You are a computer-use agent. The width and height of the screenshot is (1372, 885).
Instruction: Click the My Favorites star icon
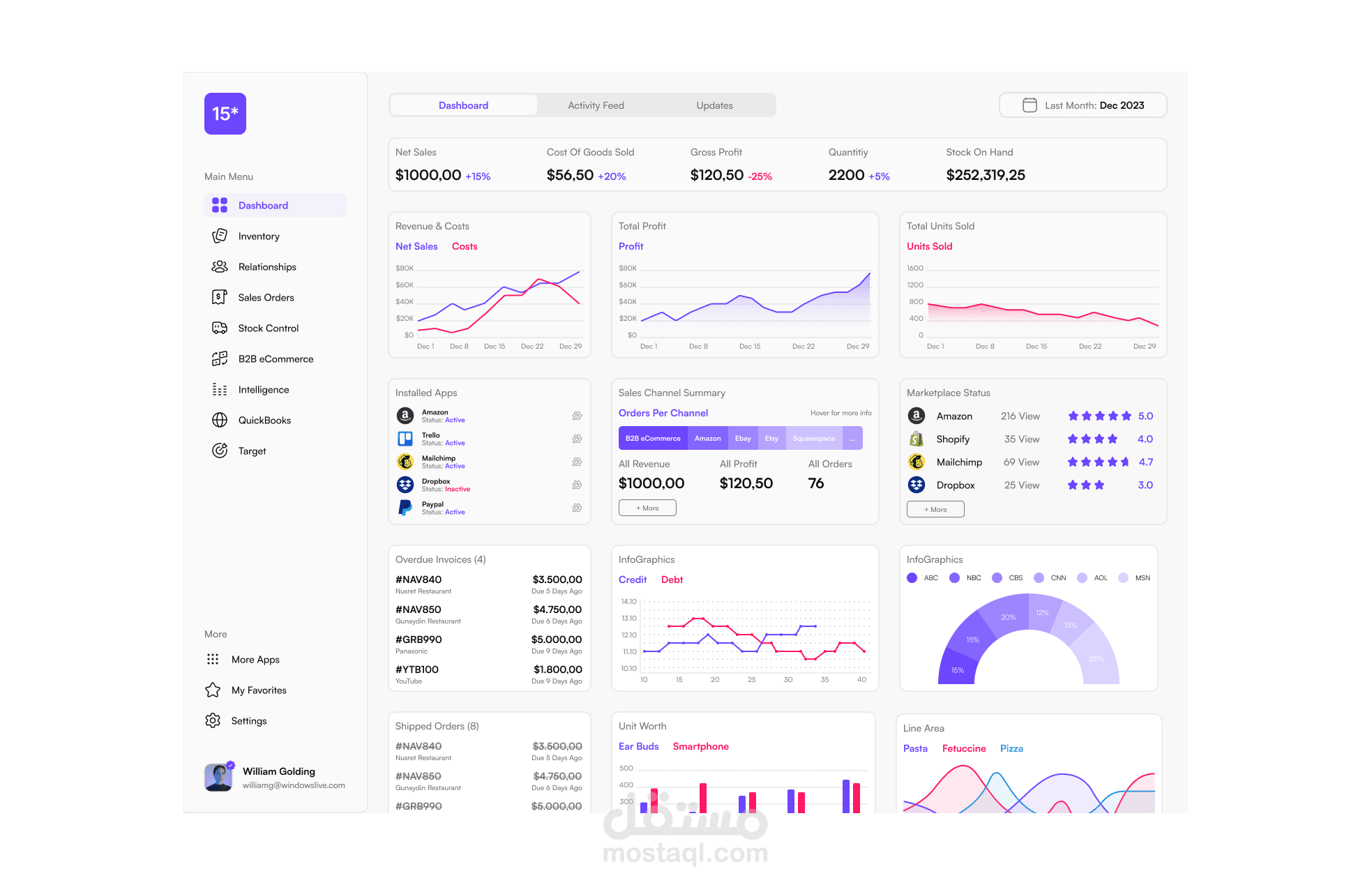213,690
